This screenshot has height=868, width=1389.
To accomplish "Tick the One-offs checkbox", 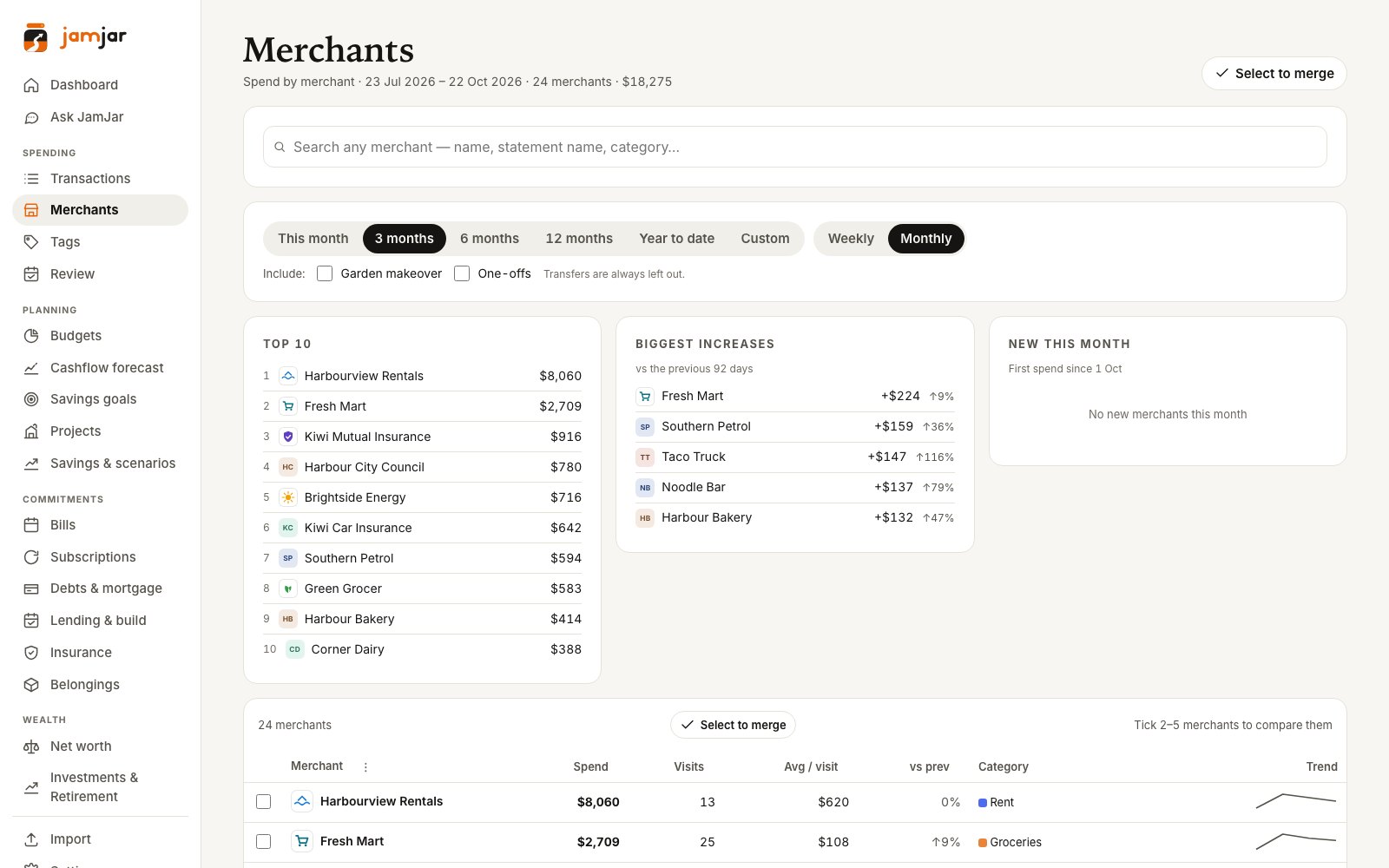I will 462,273.
